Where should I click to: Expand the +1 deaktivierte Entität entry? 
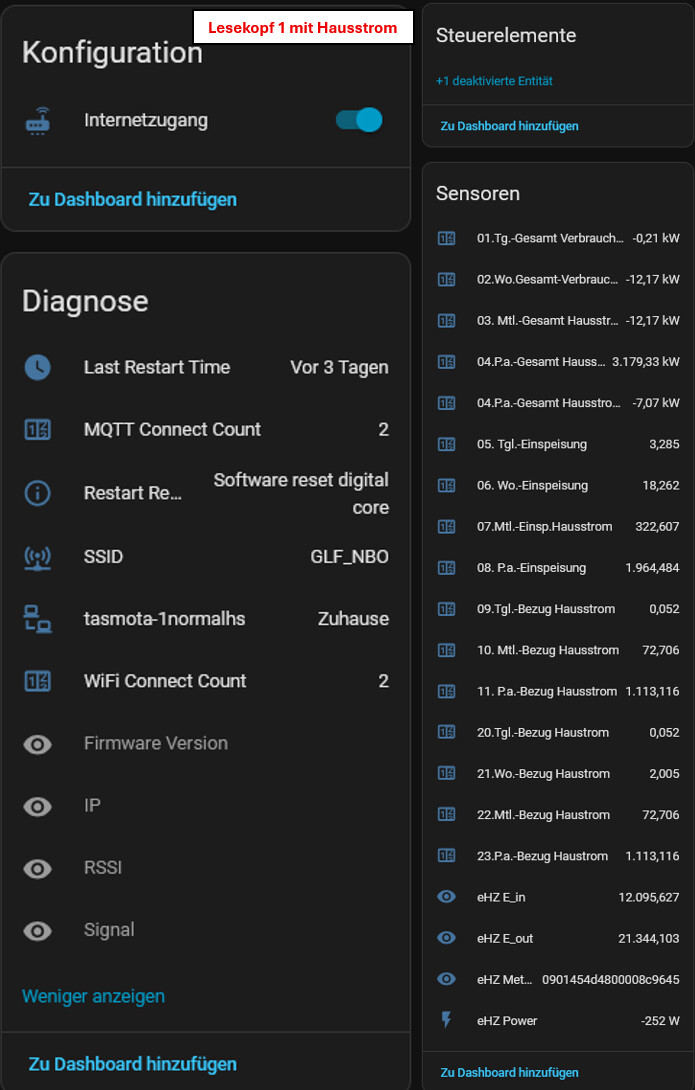click(494, 81)
